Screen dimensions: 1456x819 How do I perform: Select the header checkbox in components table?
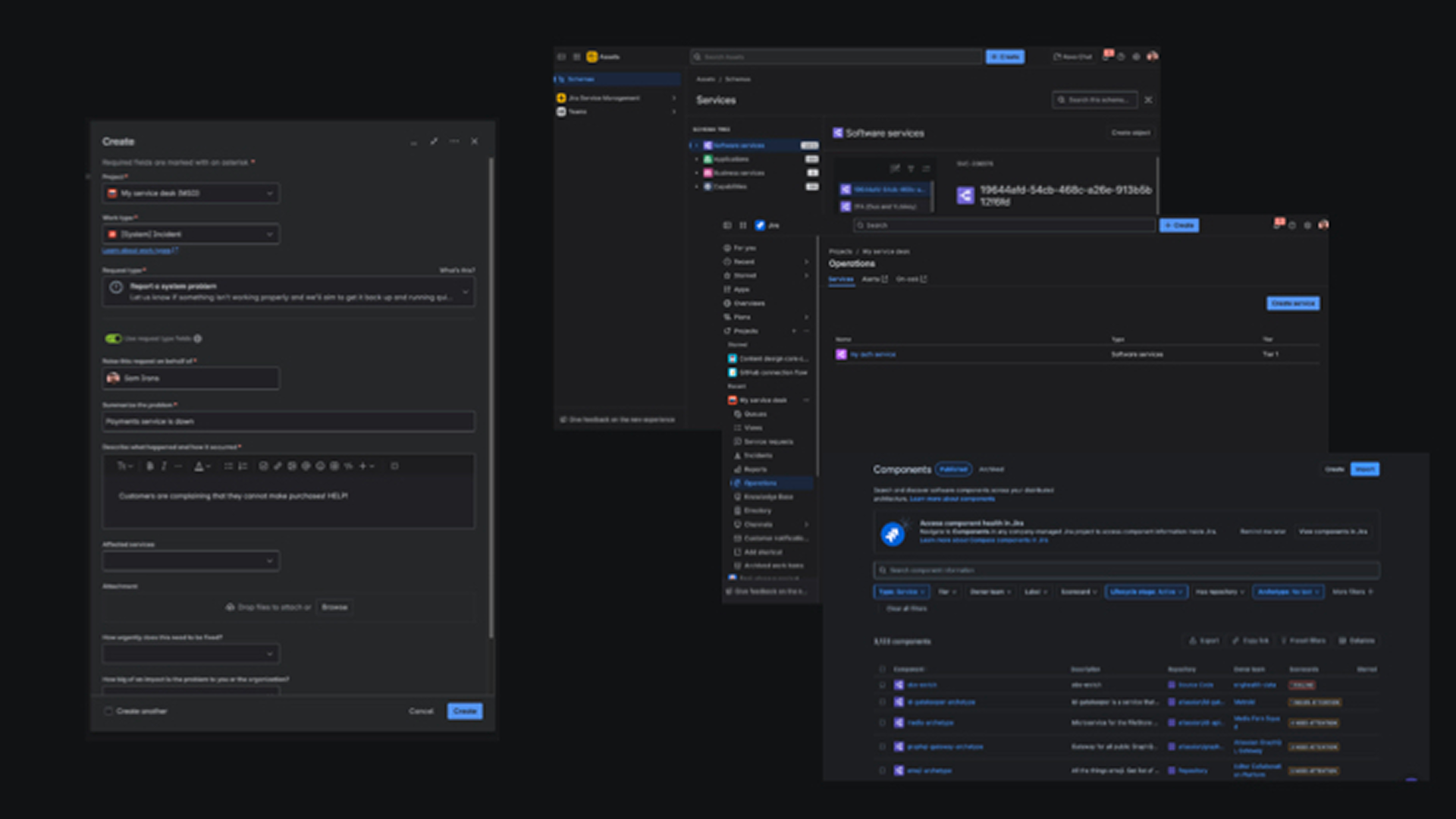(x=882, y=670)
